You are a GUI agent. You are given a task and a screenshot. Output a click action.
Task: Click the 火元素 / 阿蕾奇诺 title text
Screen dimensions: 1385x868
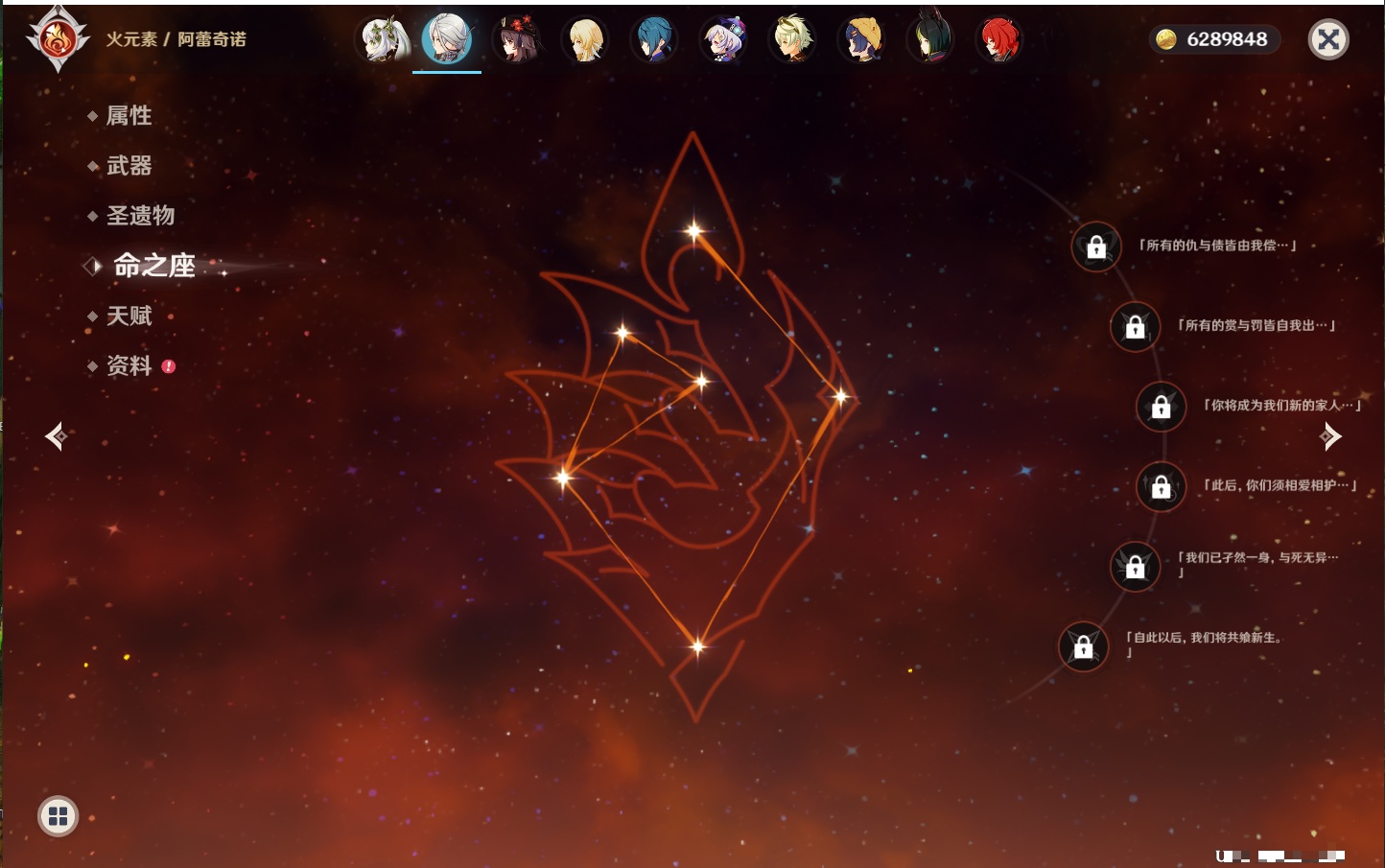(176, 39)
